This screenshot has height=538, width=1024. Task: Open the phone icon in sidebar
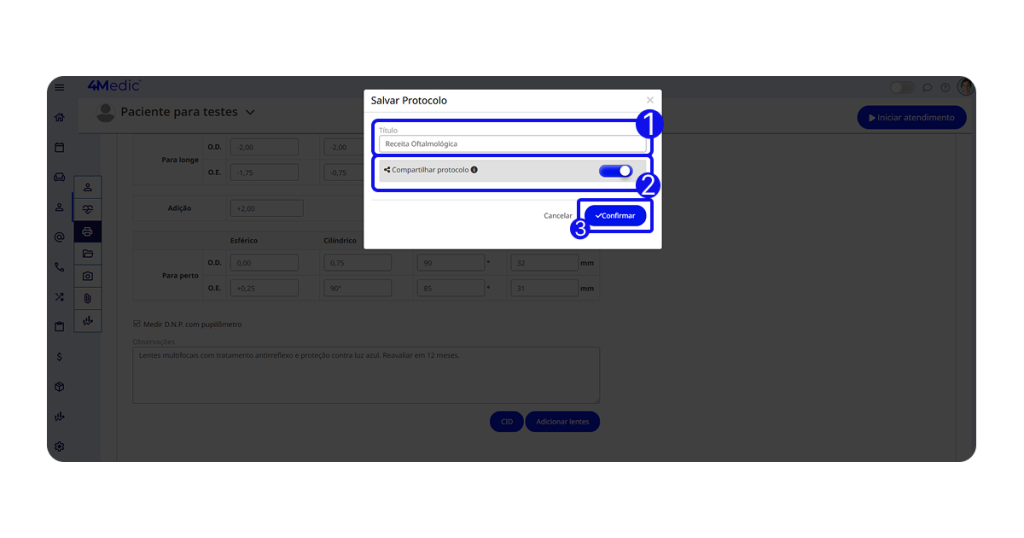pos(59,267)
